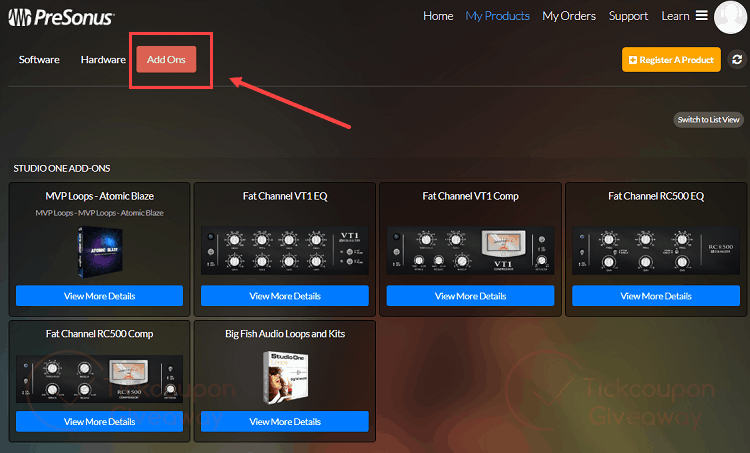The width and height of the screenshot is (750, 453).
Task: Click the 'MVP Loops - Atomic Blaze' title
Action: [x=99, y=196]
